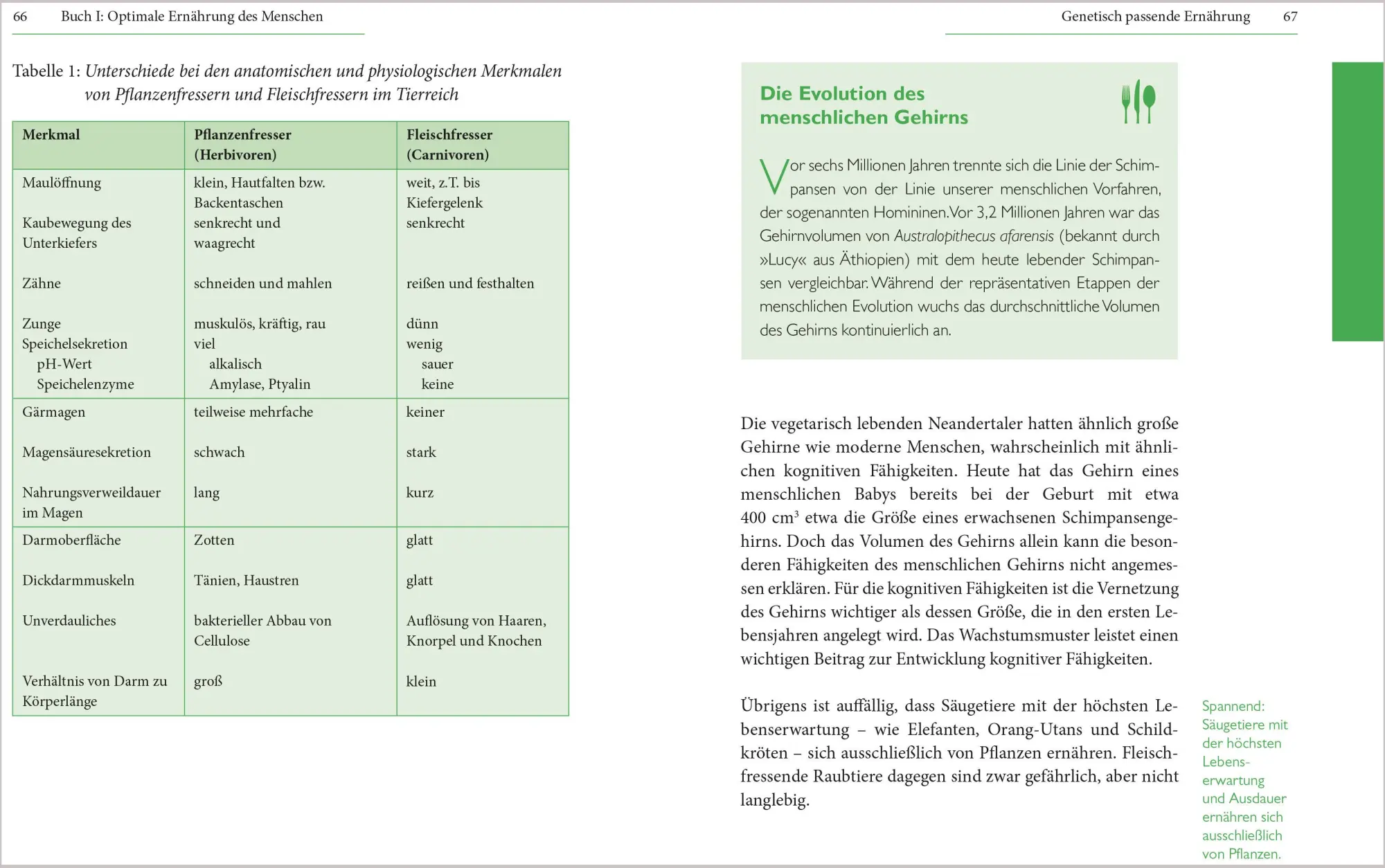Viewport: 1385px width, 868px height.
Task: Click 'Kaubewegung des Unterkiefers' row label
Action: click(77, 233)
